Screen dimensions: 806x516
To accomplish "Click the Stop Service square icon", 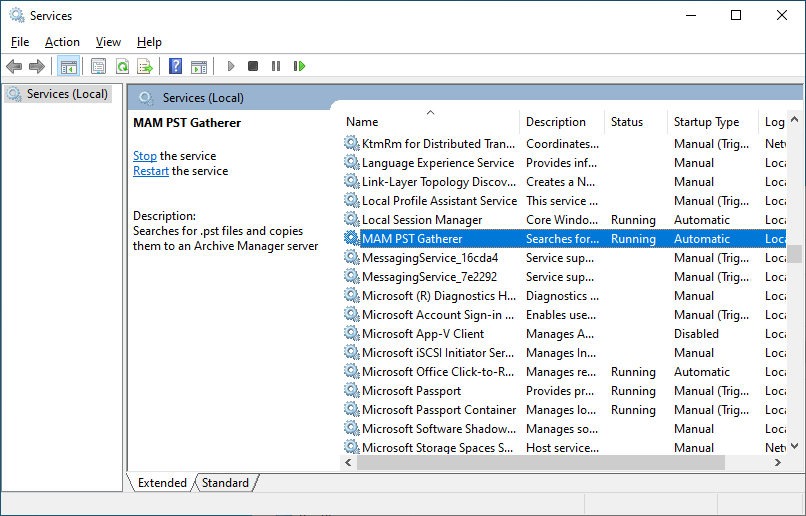I will 253,67.
